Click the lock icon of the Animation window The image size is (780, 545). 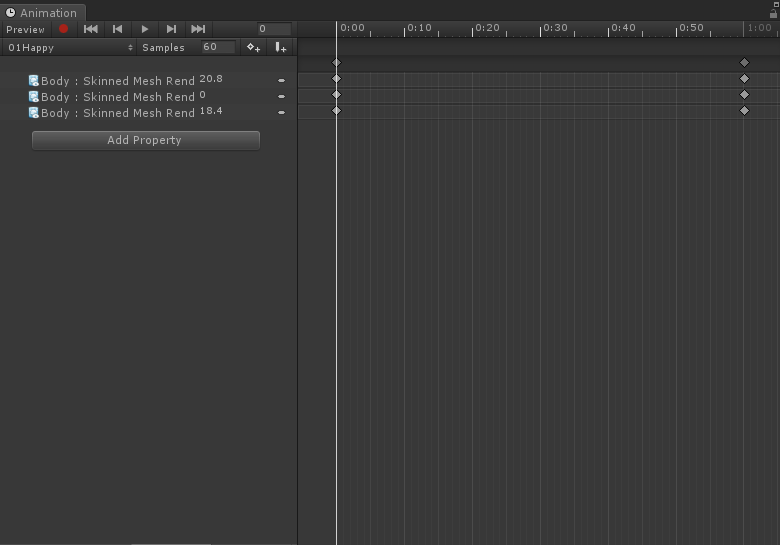[x=773, y=14]
